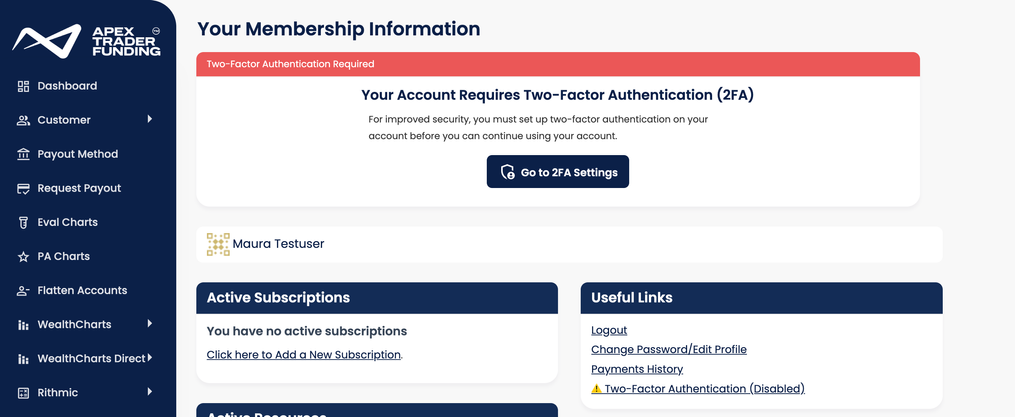Click the Rithmic sidebar icon
The image size is (1015, 417).
tap(23, 392)
